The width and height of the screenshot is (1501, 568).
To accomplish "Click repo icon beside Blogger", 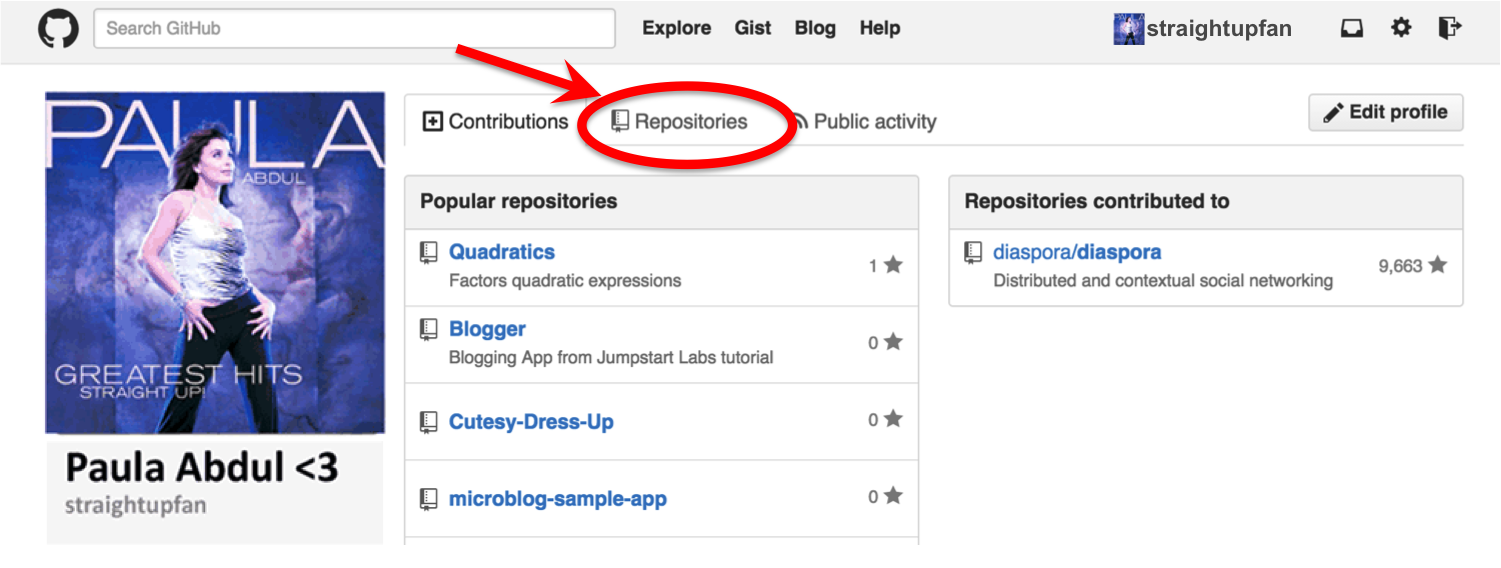I will 429,330.
